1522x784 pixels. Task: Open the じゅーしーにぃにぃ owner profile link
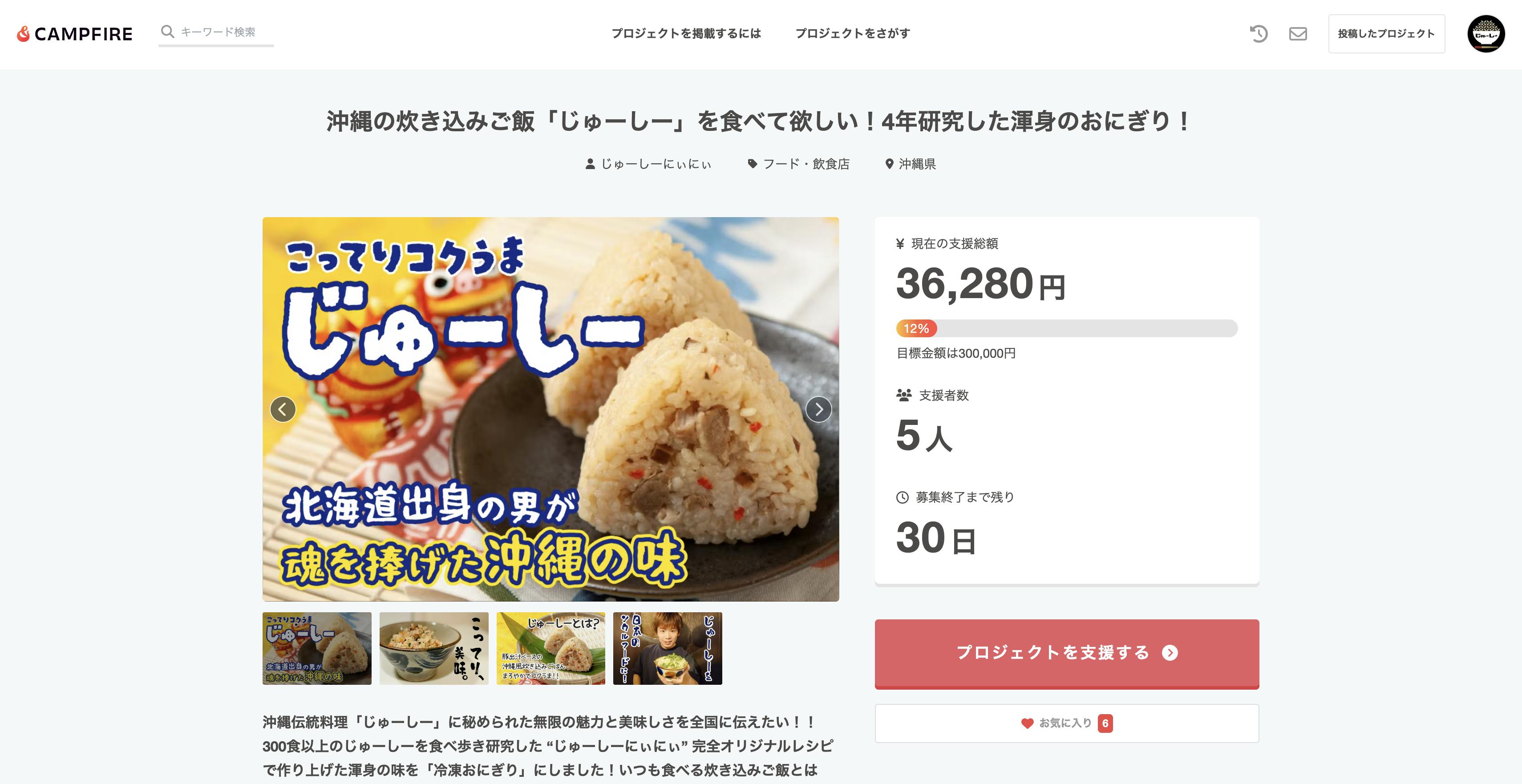coord(648,164)
